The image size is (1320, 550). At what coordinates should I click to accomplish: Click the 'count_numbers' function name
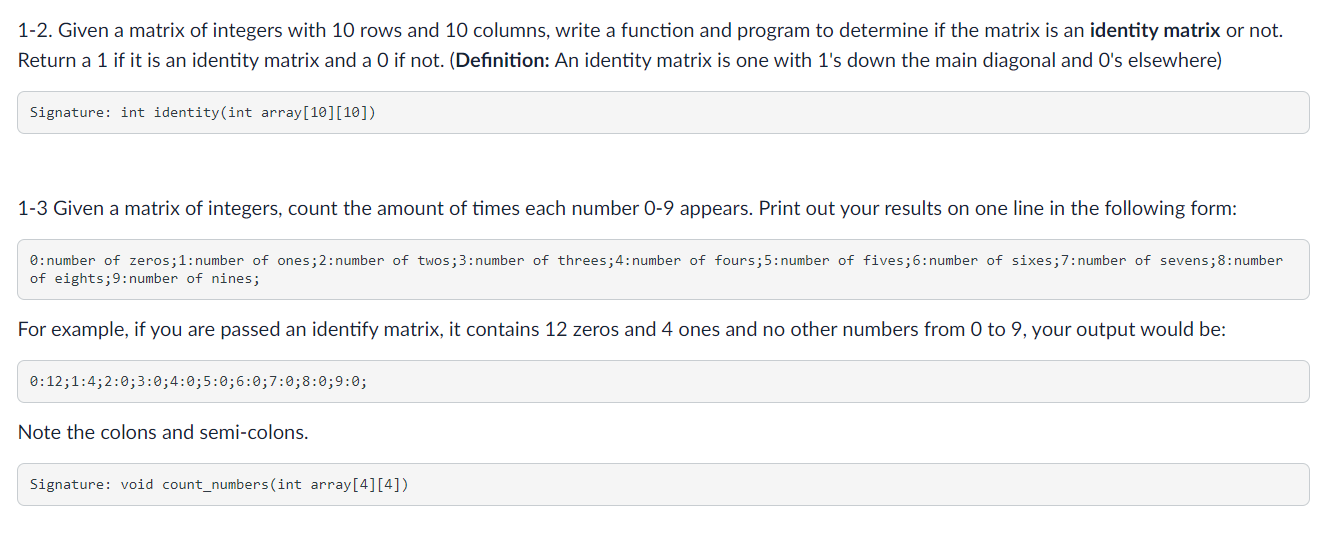point(215,484)
